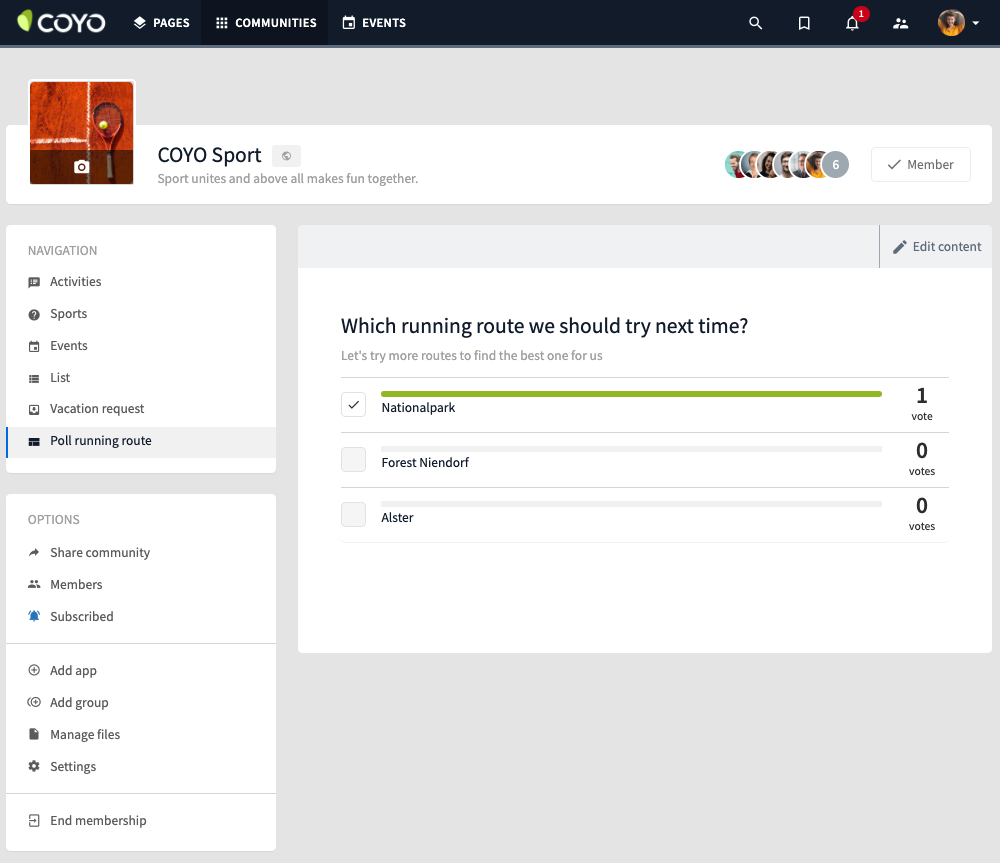Click the Settings gear icon
Screen dimensions: 1000x863
(x=34, y=765)
